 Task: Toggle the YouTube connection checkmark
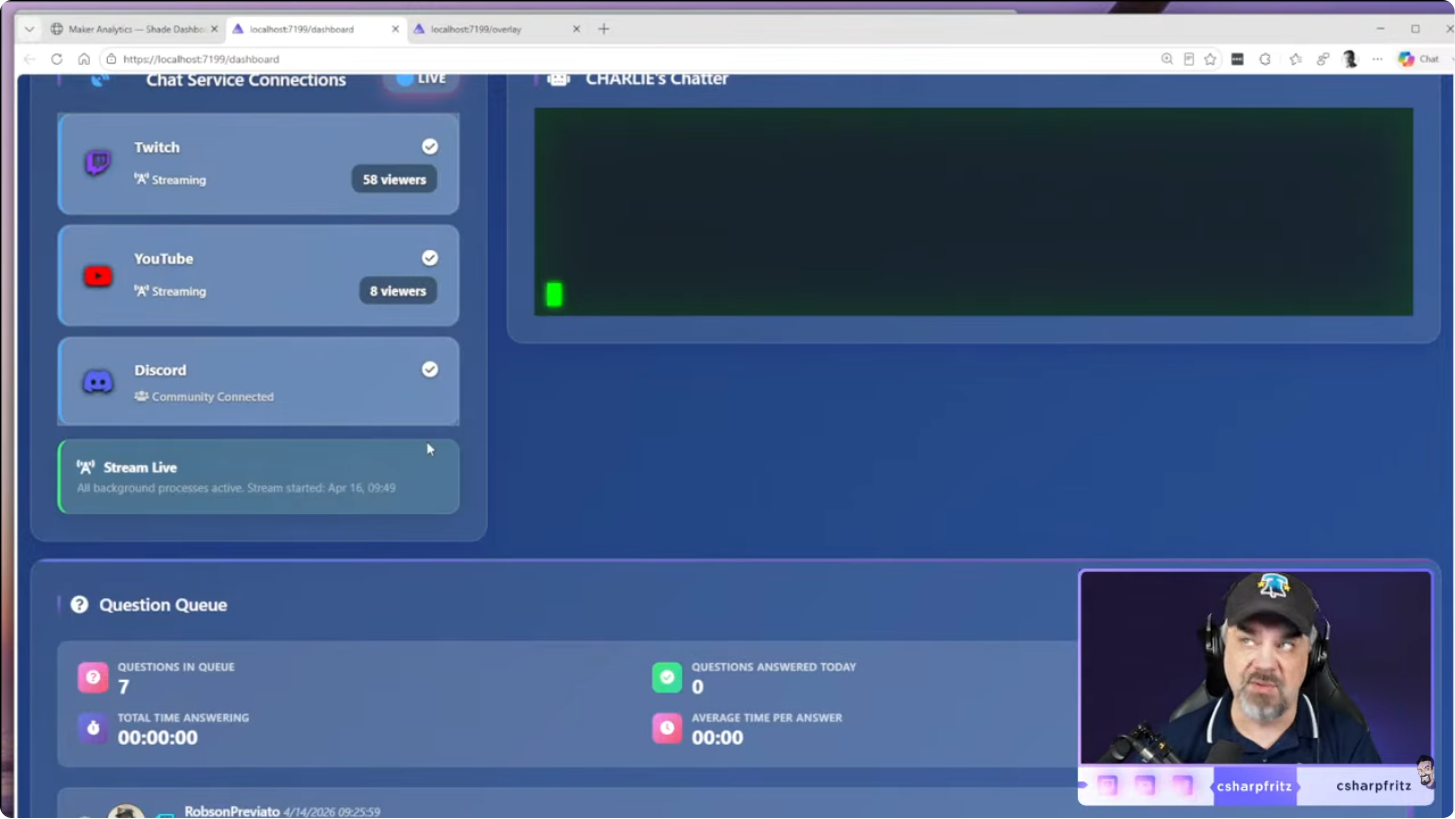coord(430,258)
